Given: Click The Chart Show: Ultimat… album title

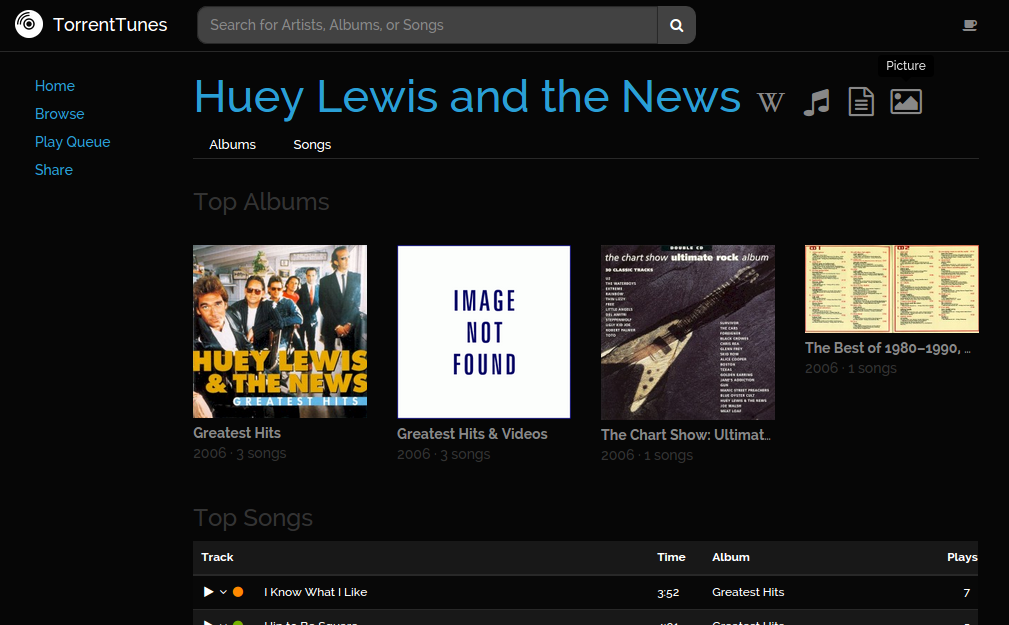Looking at the screenshot, I should tap(686, 435).
